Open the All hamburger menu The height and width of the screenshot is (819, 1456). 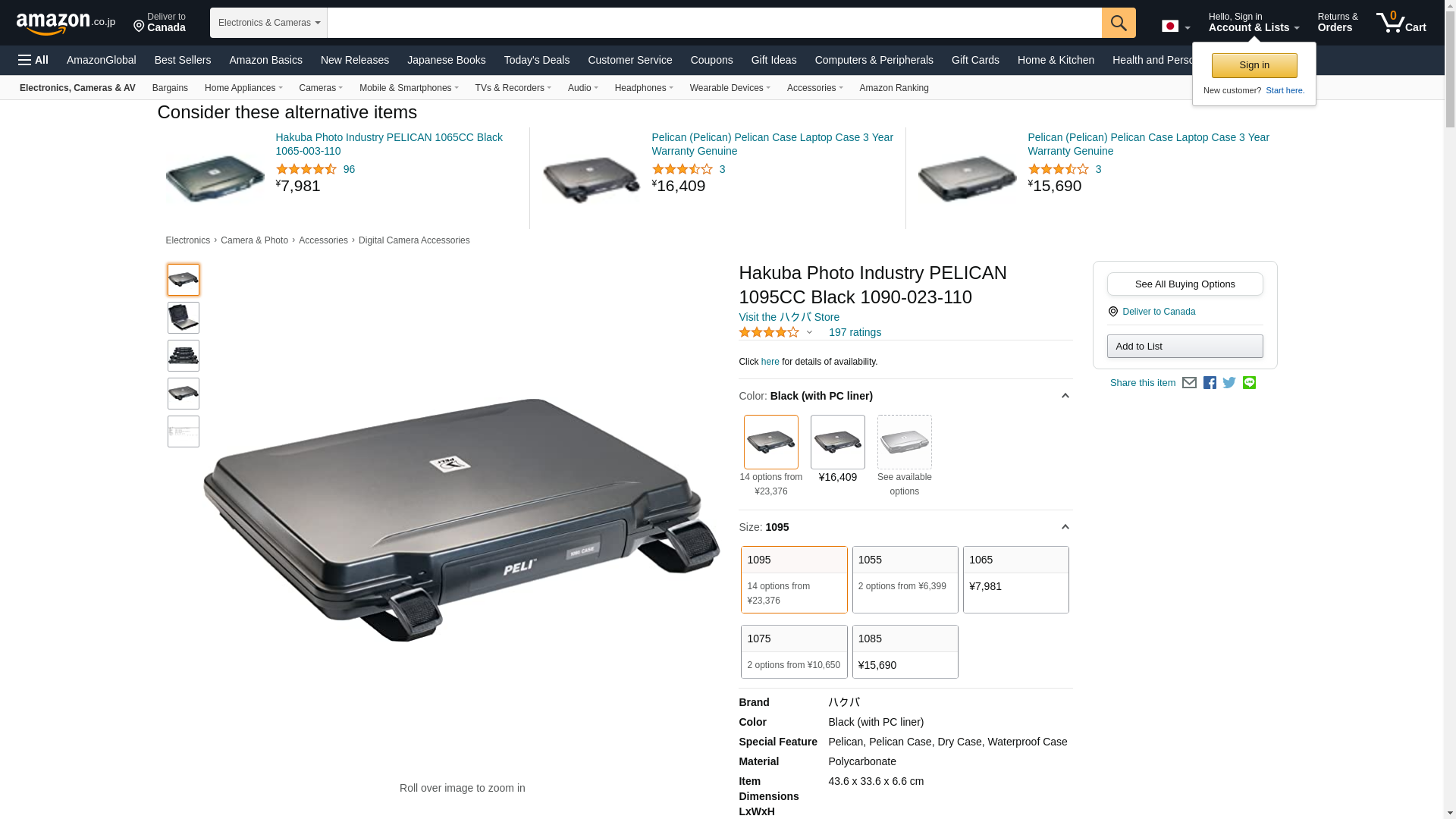[x=33, y=60]
